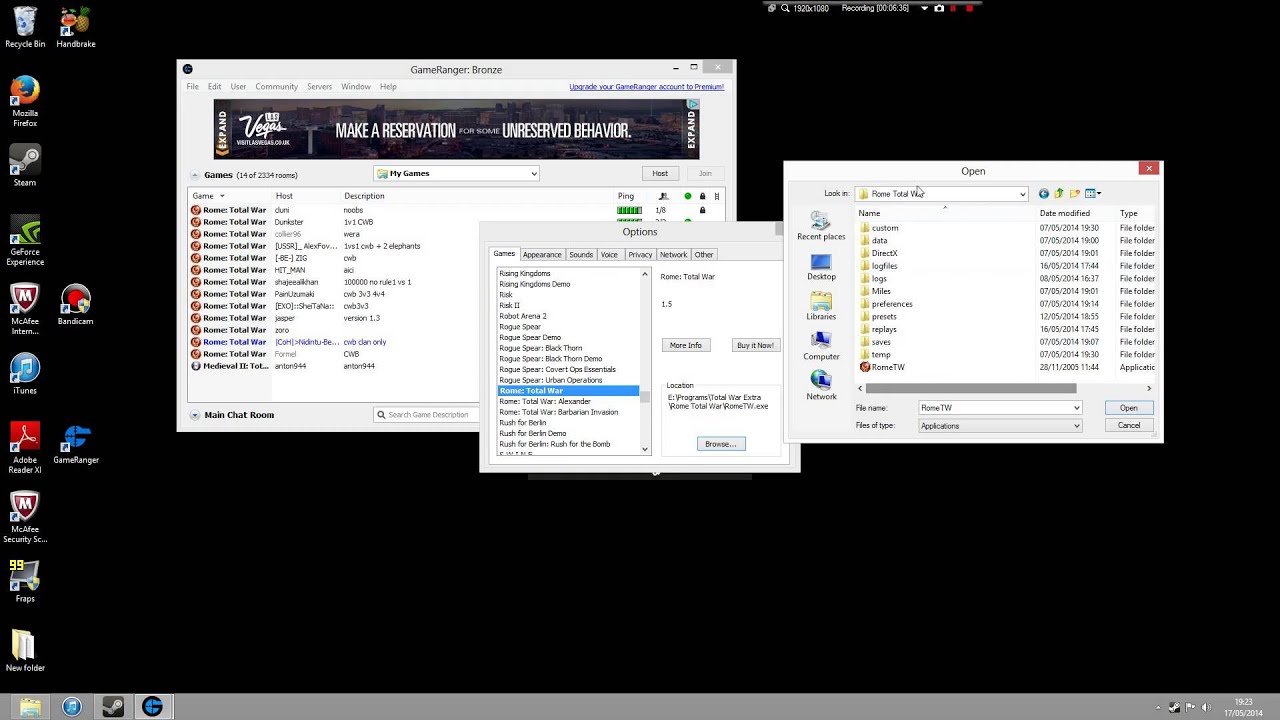This screenshot has width=1280, height=720.
Task: Select GameRanger desktop icon
Action: [76, 445]
